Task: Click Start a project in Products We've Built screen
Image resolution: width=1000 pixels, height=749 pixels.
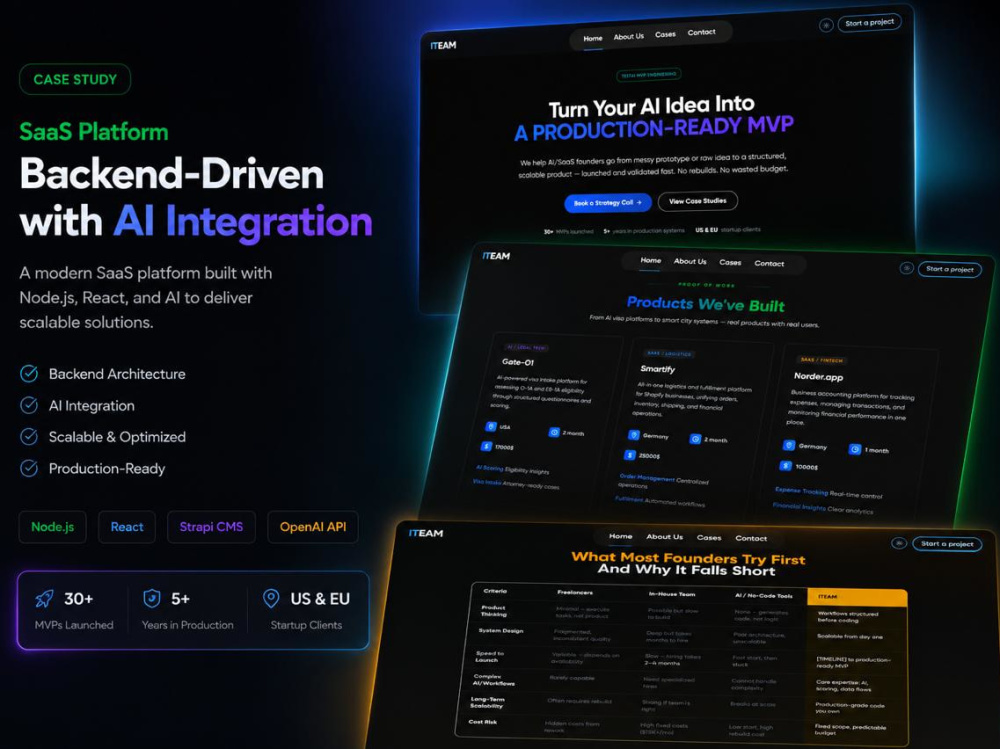Action: click(x=950, y=269)
